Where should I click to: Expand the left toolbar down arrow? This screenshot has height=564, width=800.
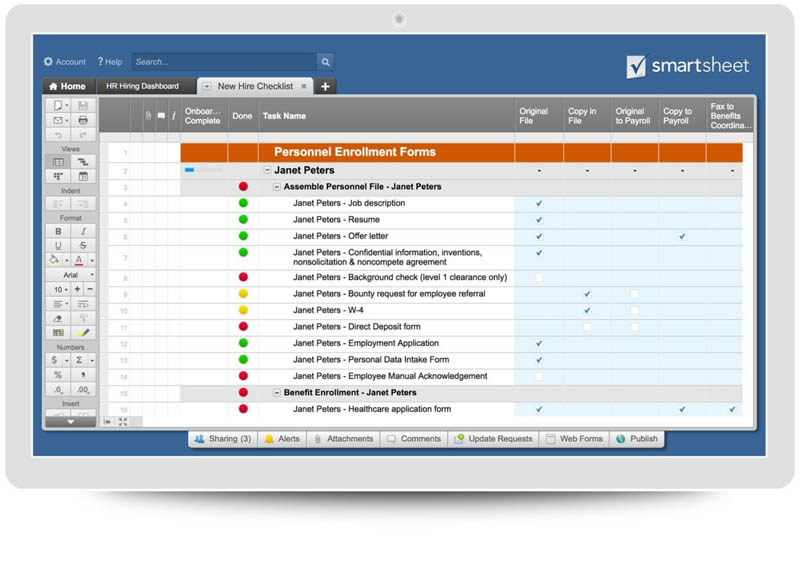click(x=70, y=422)
